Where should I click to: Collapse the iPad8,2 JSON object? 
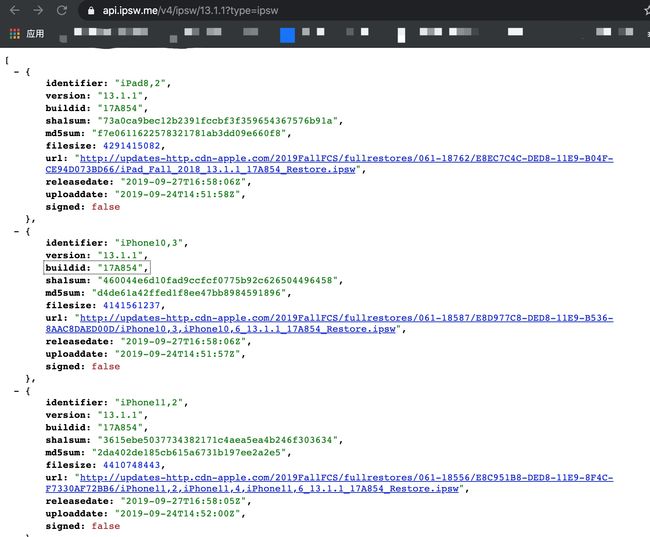point(17,72)
